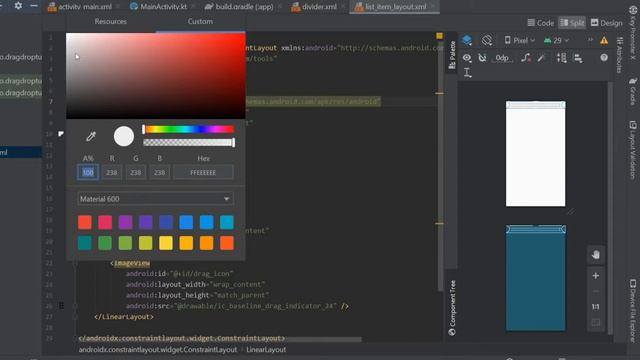This screenshot has height=360, width=640.
Task: Open the 0dp default margins control
Action: point(502,58)
